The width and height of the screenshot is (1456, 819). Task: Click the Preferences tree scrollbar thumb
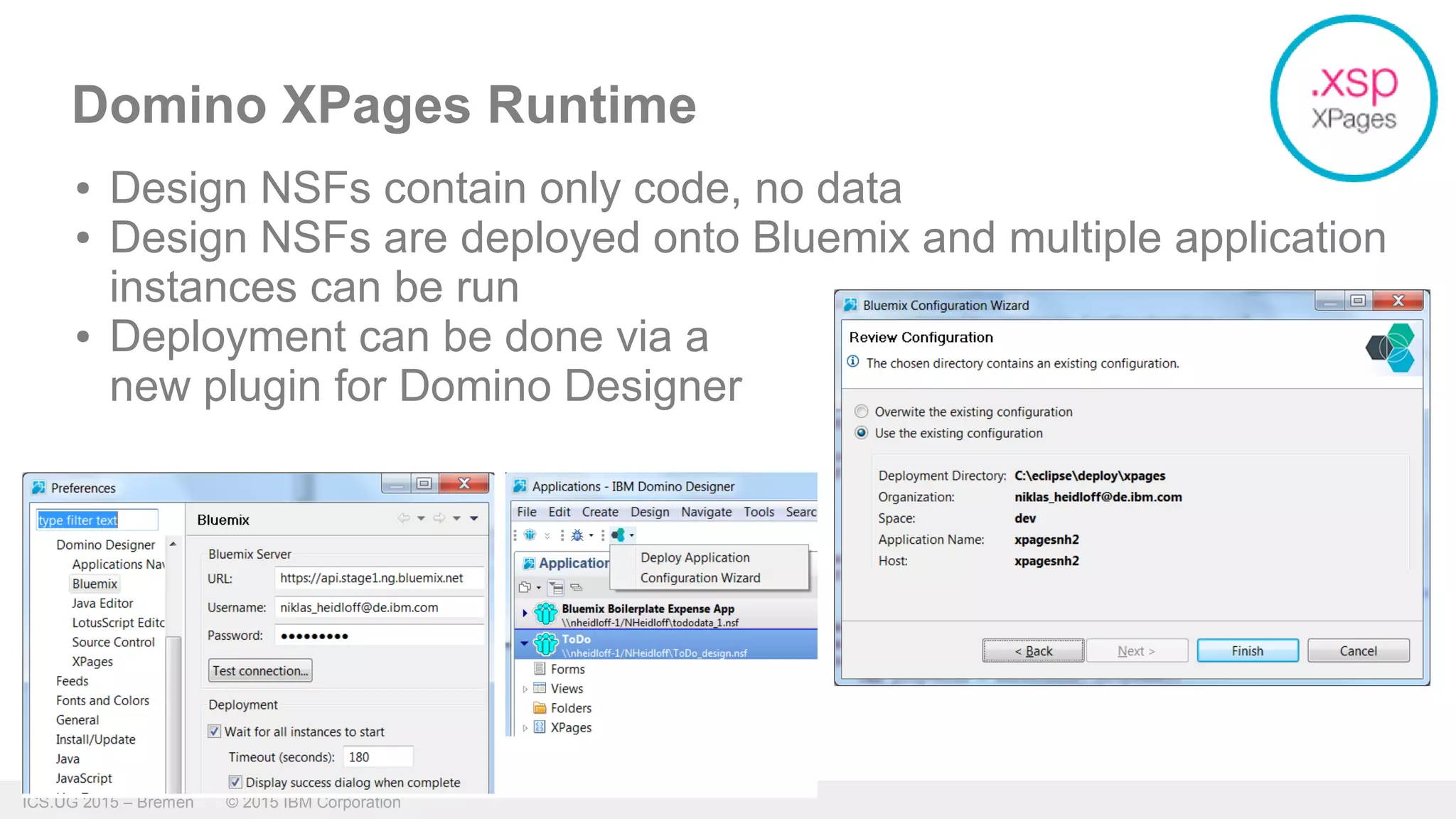click(x=173, y=714)
